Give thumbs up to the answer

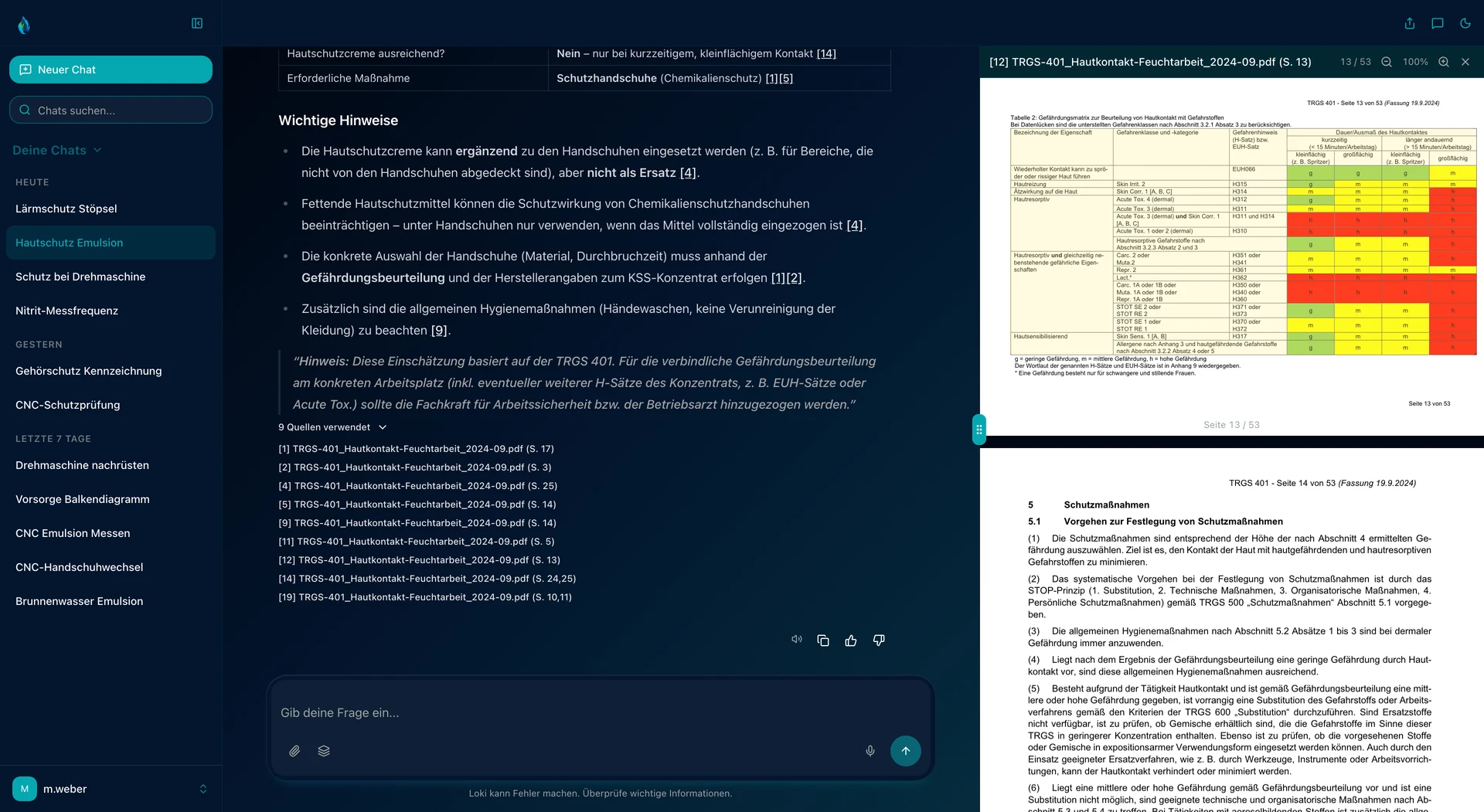pos(851,640)
